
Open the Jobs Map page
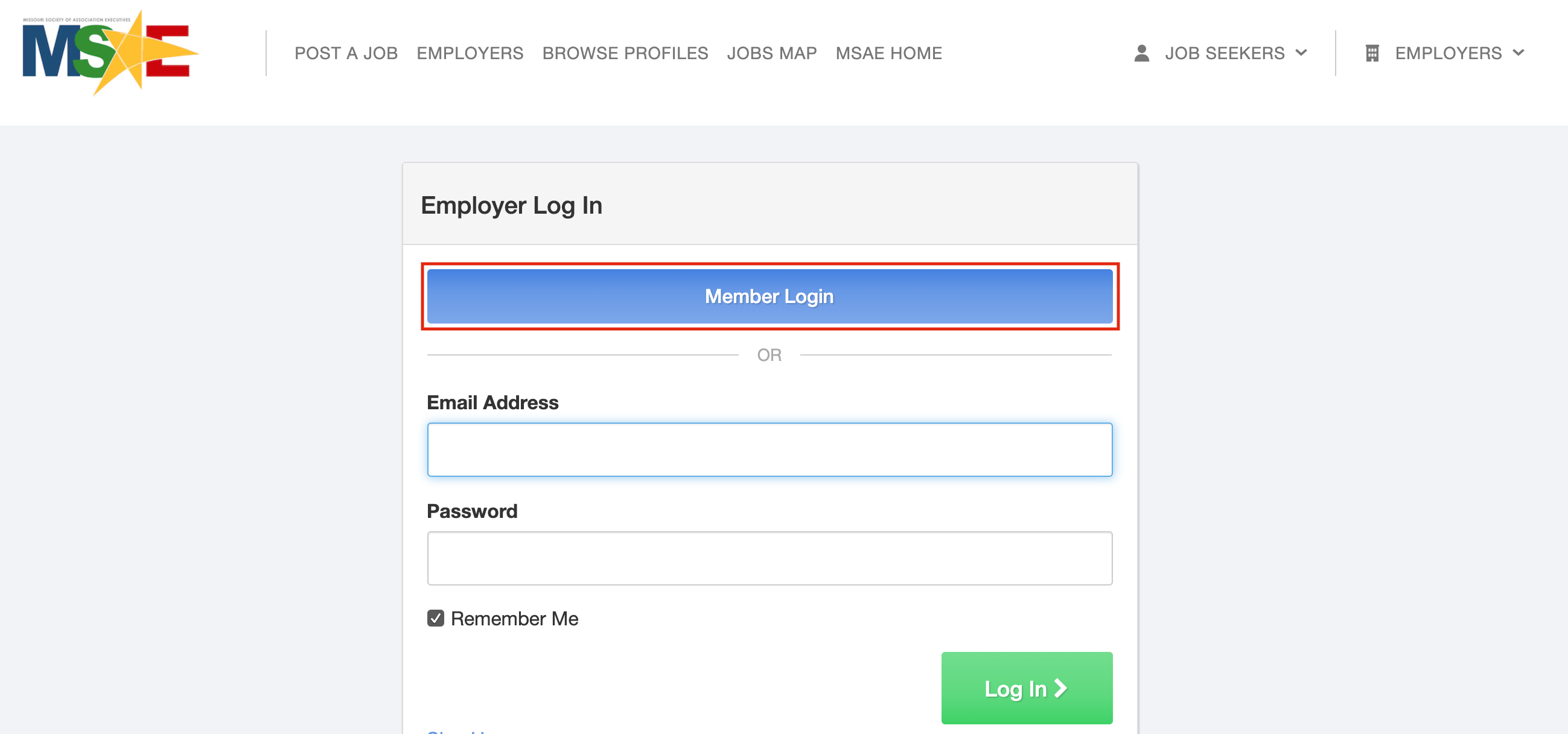(771, 53)
